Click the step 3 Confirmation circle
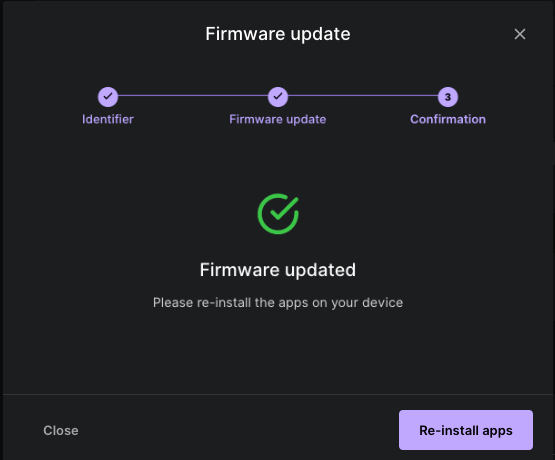 [448, 97]
